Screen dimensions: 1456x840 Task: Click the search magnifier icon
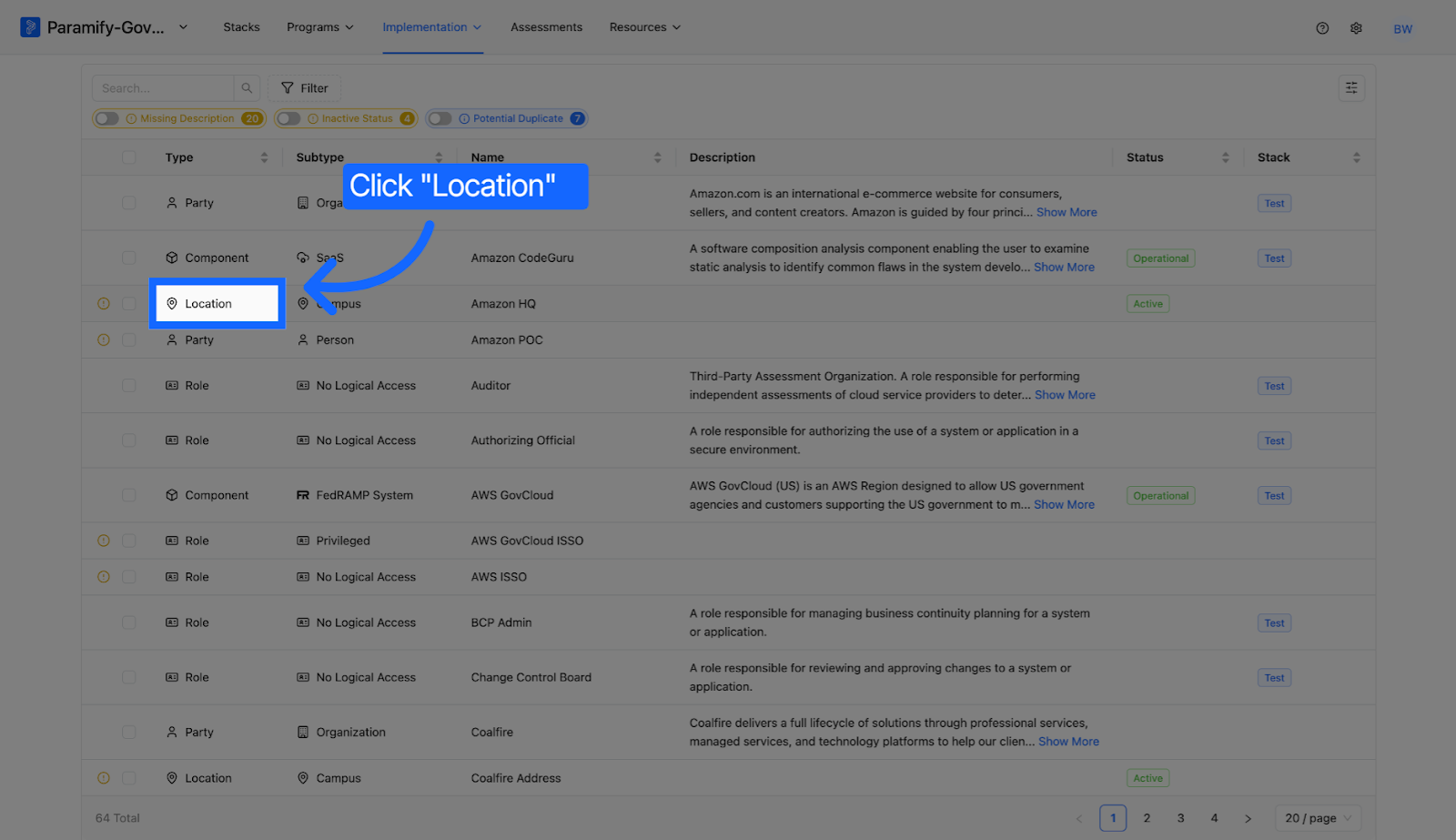point(247,88)
